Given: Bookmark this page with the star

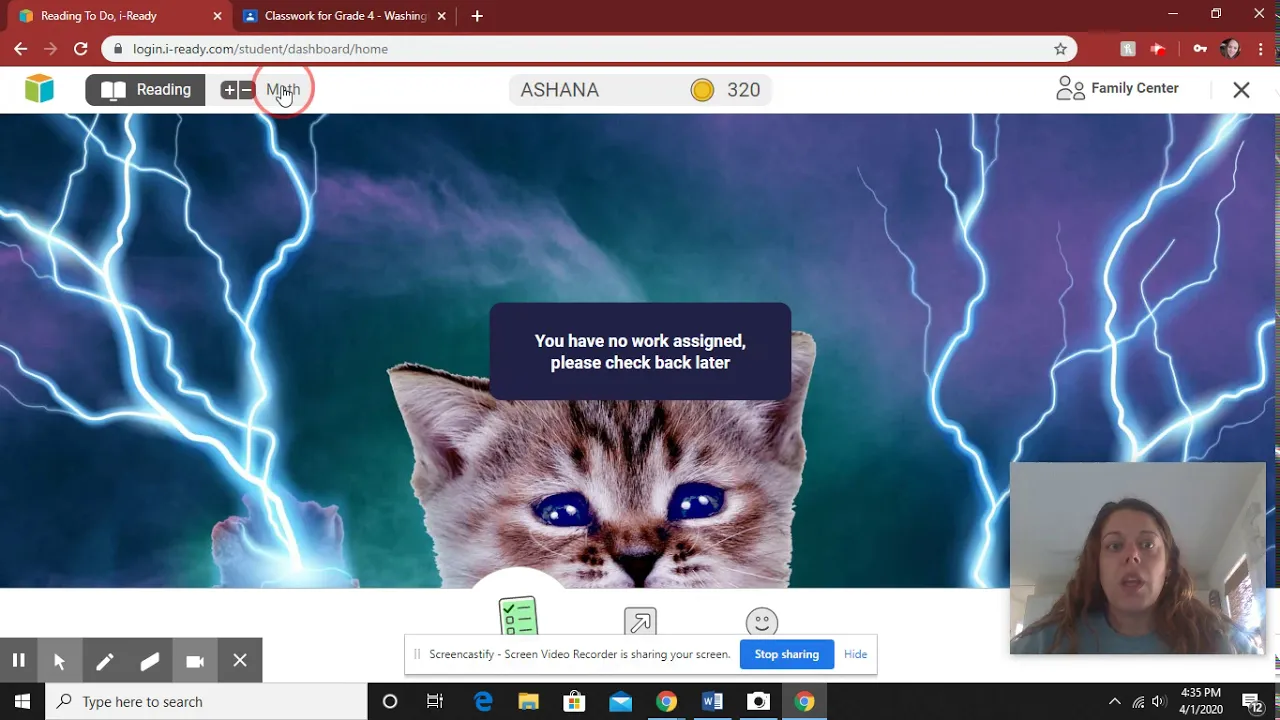Looking at the screenshot, I should [1060, 48].
